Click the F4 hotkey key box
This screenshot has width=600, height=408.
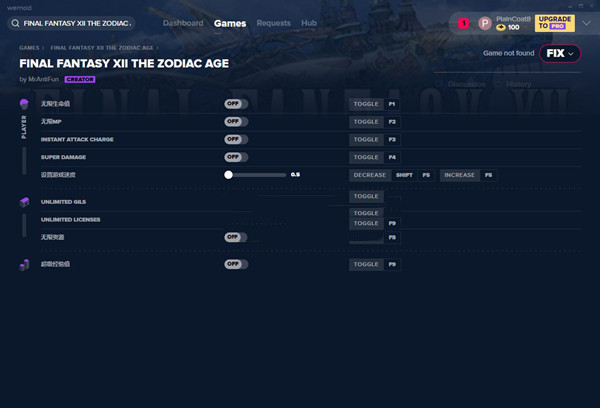392,157
